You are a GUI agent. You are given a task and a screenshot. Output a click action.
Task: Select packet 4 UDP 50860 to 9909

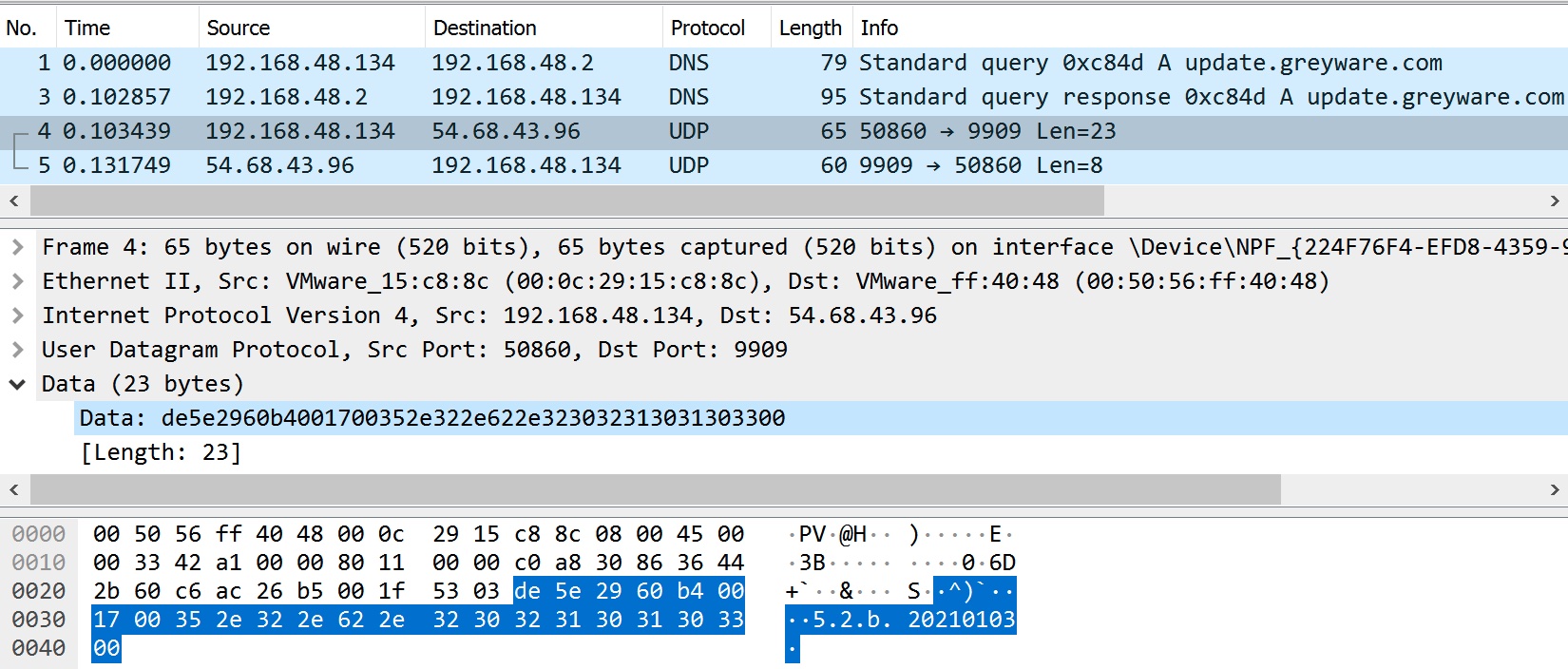tap(784, 131)
